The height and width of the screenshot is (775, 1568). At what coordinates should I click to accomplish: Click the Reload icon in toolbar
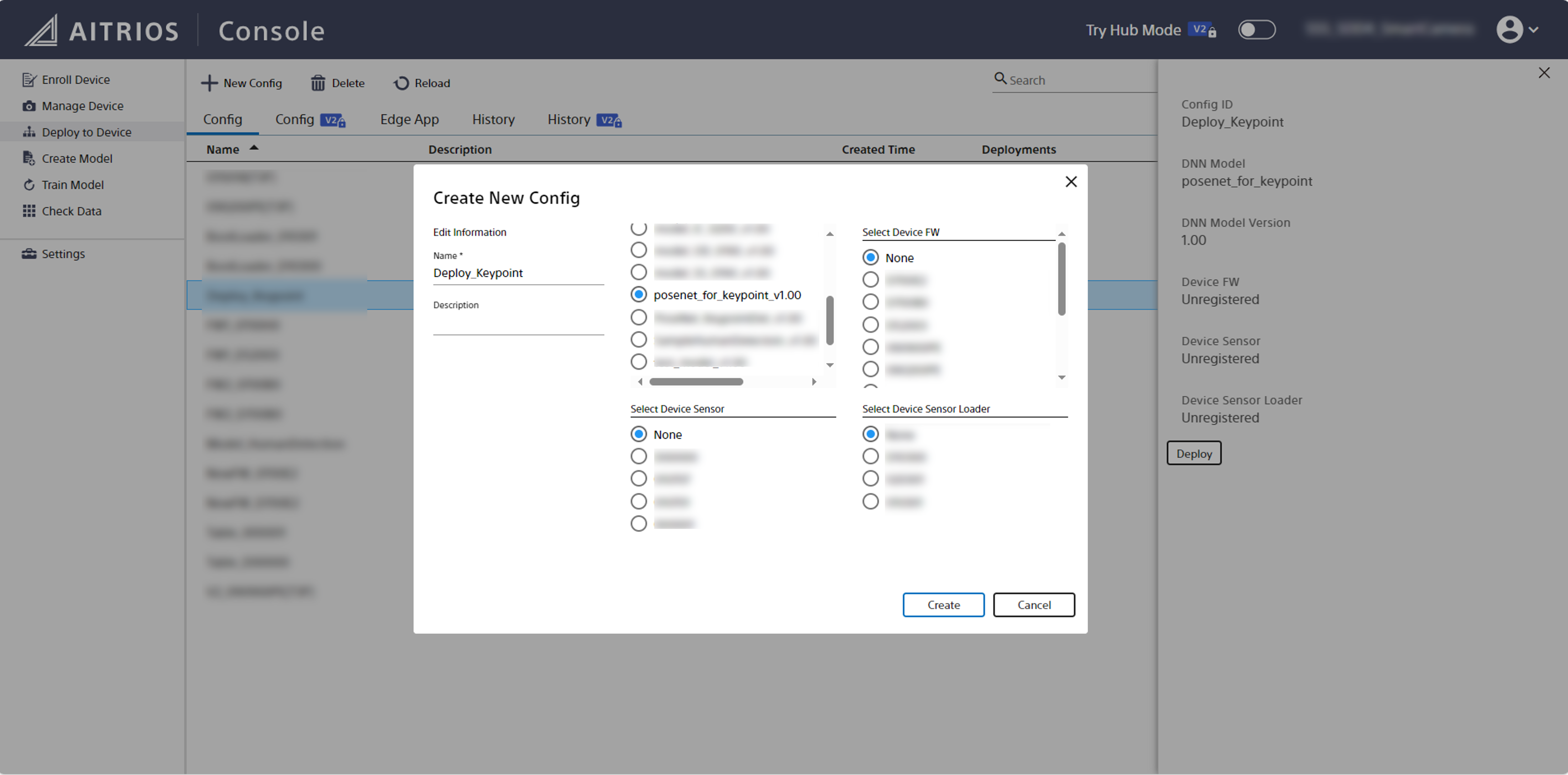pos(401,83)
